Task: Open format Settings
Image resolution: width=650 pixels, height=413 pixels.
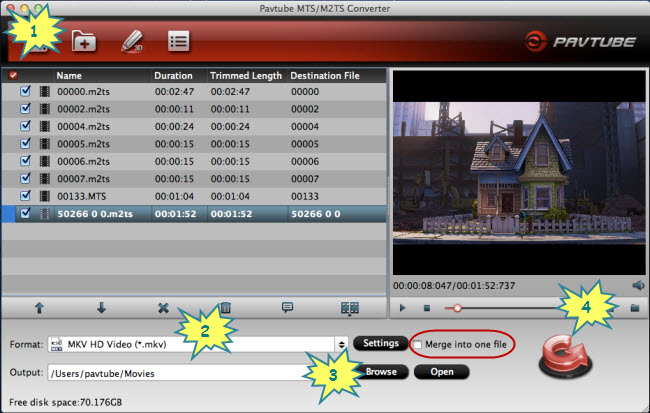Action: [x=381, y=343]
